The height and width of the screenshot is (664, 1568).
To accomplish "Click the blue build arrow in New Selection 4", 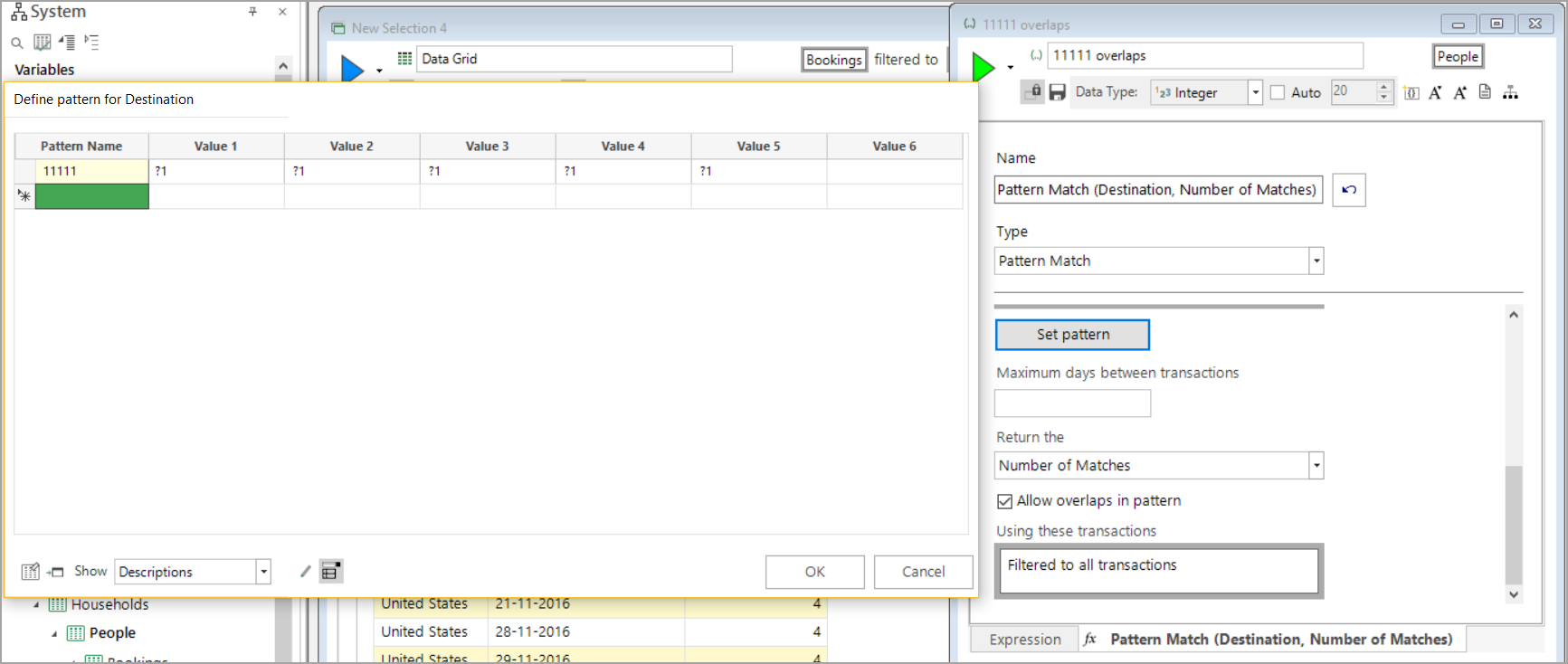I will [x=352, y=68].
